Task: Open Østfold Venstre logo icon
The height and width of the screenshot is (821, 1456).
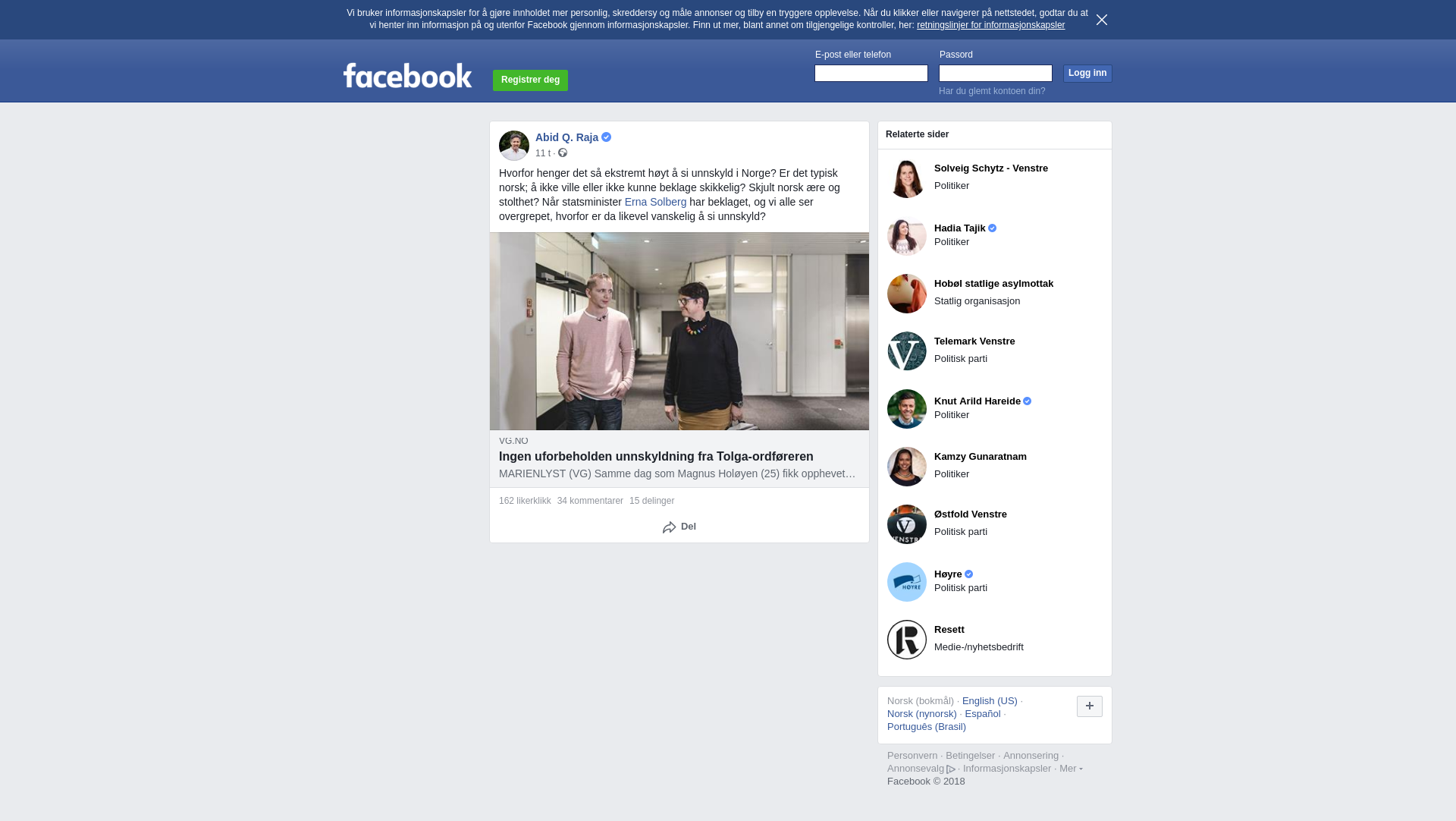Action: tap(907, 524)
